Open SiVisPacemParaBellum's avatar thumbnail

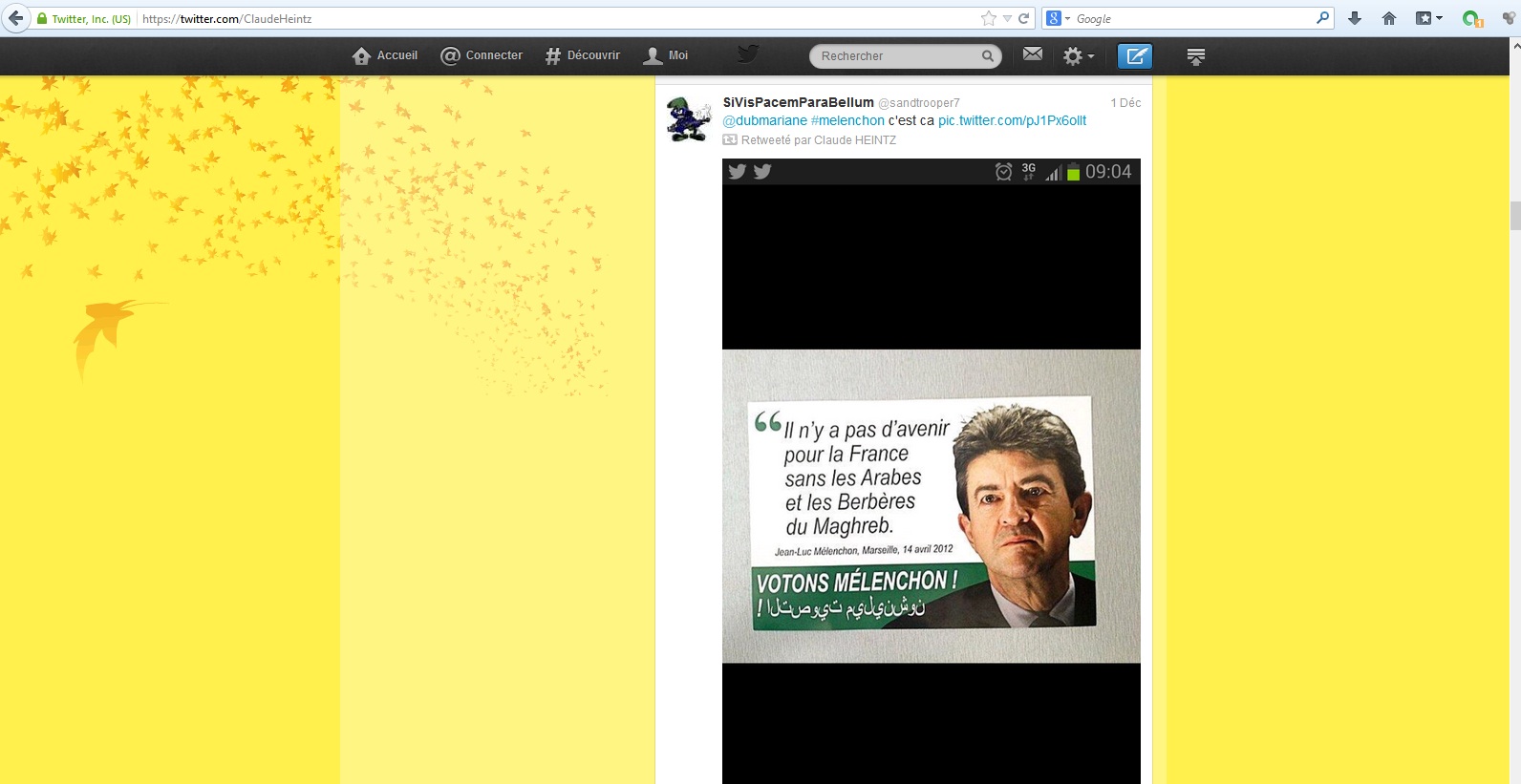(688, 119)
